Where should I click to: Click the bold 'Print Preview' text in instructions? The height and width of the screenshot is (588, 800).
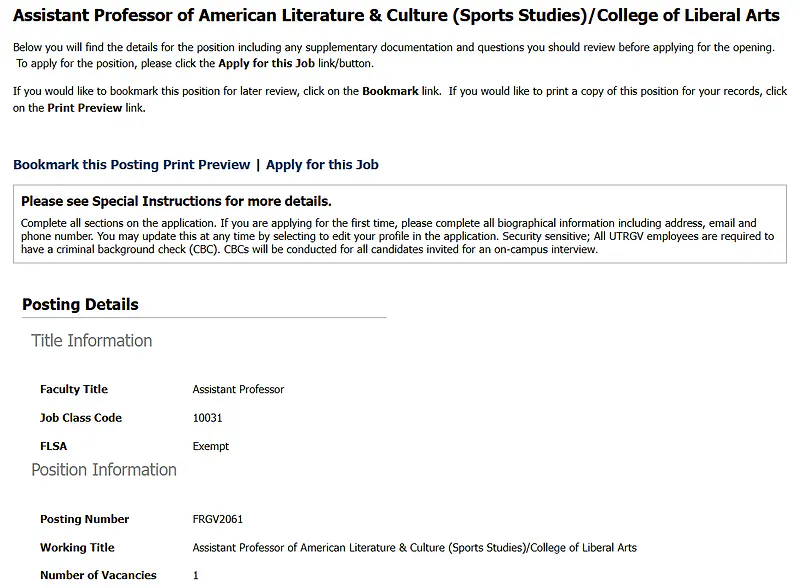tap(85, 108)
